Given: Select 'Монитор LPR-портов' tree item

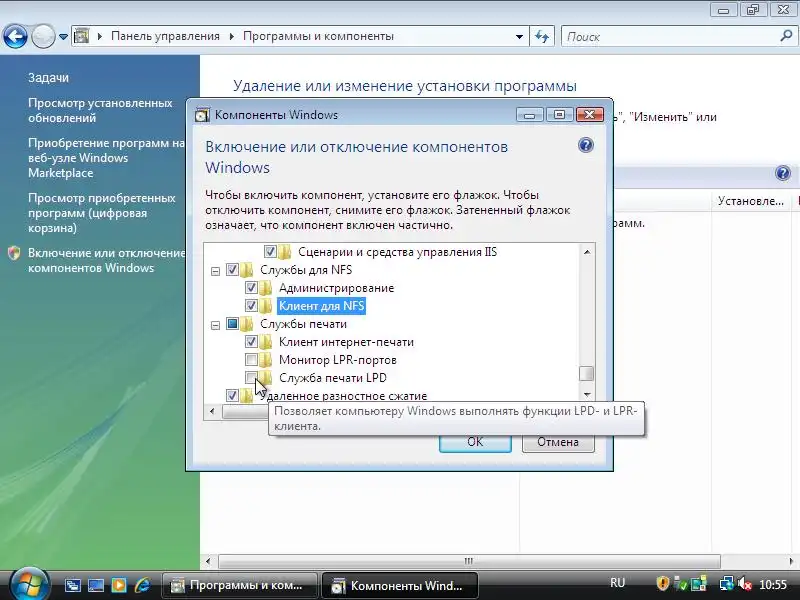Looking at the screenshot, I should coord(338,360).
